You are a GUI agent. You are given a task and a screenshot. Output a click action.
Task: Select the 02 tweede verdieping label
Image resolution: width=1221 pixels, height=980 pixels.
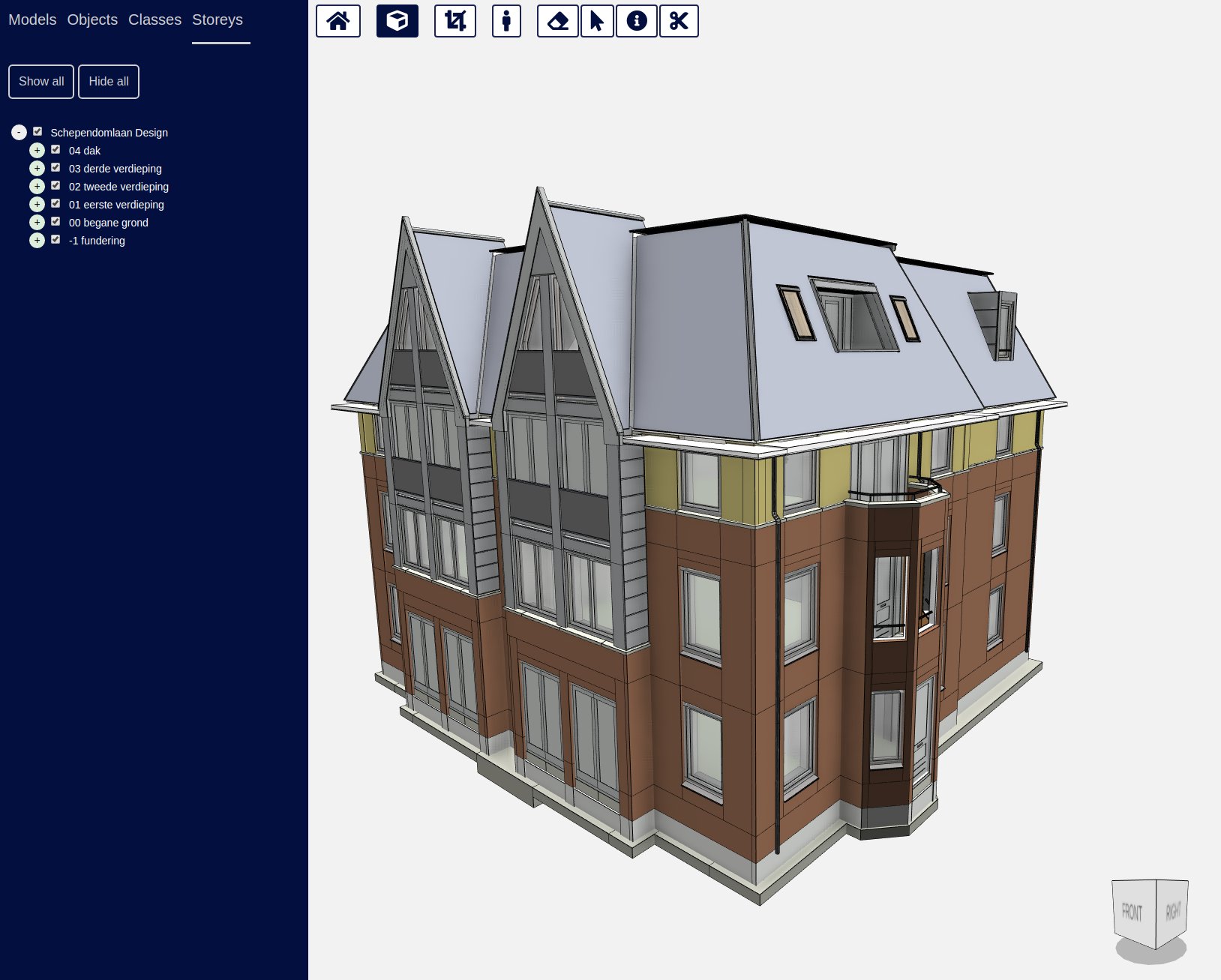[x=118, y=187]
